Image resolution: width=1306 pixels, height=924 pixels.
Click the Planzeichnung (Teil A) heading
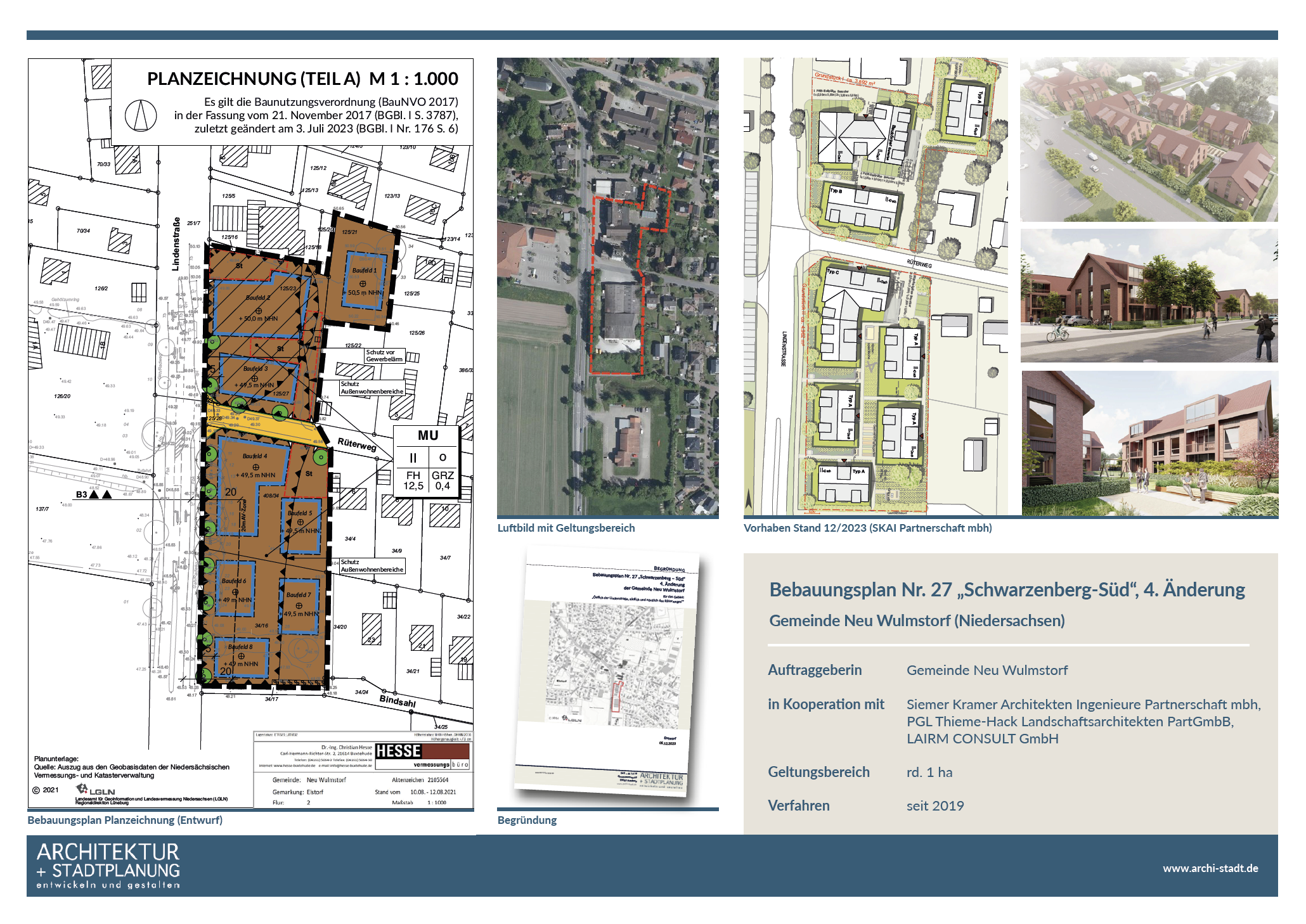pyautogui.click(x=302, y=79)
